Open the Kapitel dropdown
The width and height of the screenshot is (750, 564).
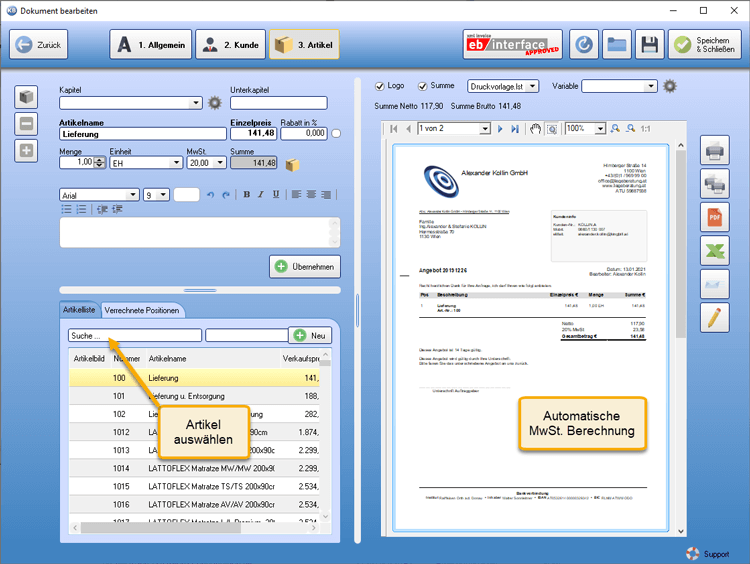(x=196, y=103)
